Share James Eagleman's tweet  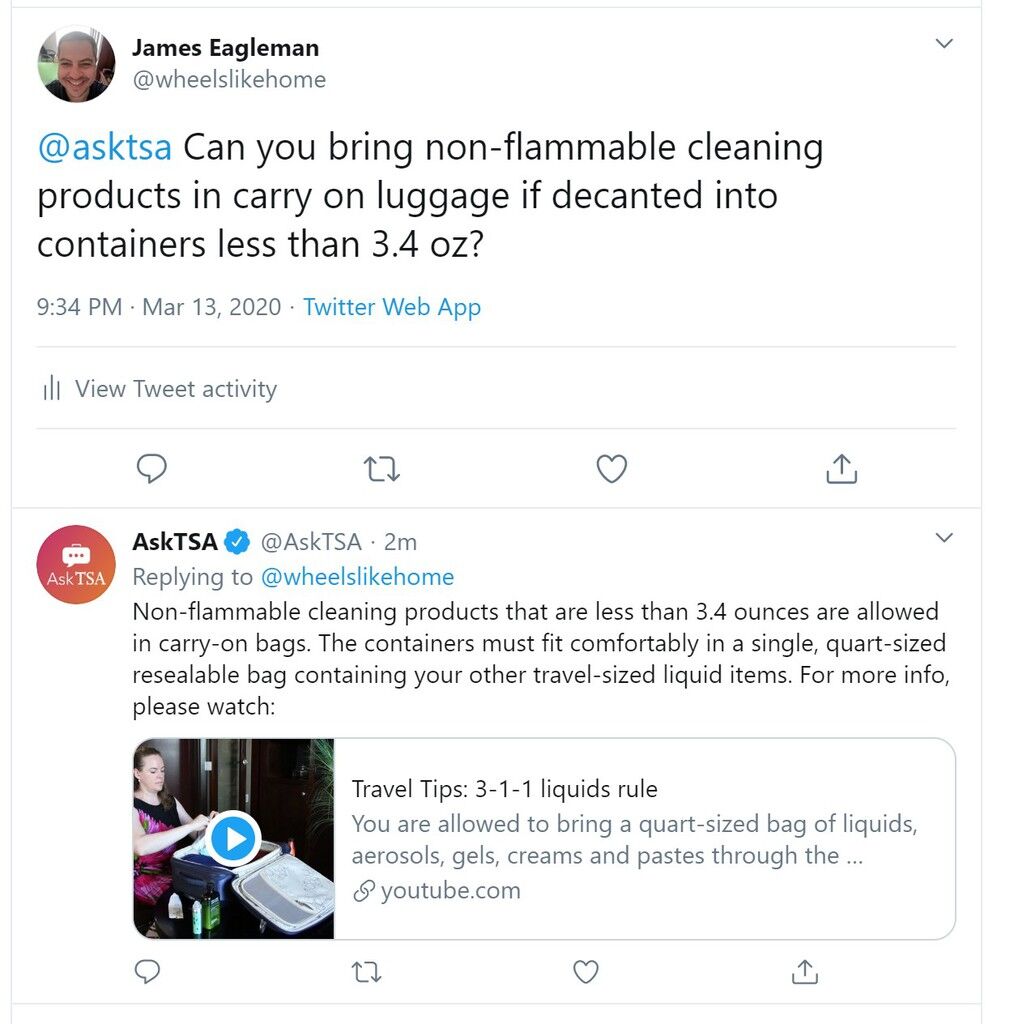tap(842, 468)
